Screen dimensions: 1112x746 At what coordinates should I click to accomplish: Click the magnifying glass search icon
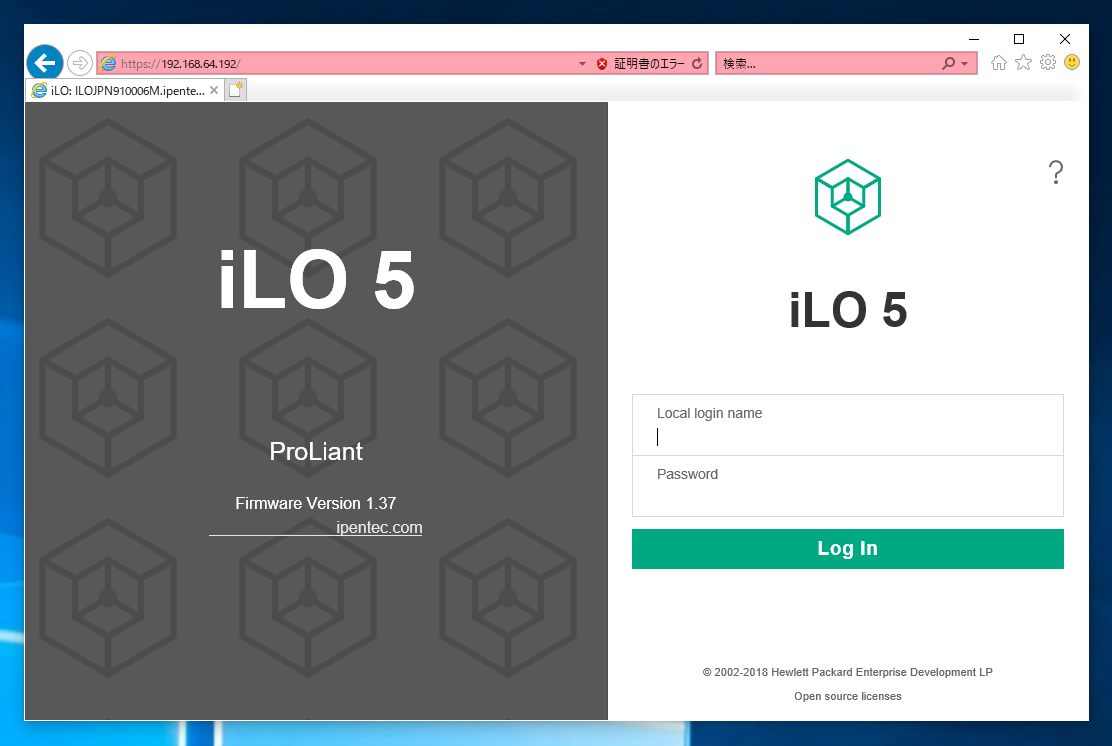pos(948,63)
